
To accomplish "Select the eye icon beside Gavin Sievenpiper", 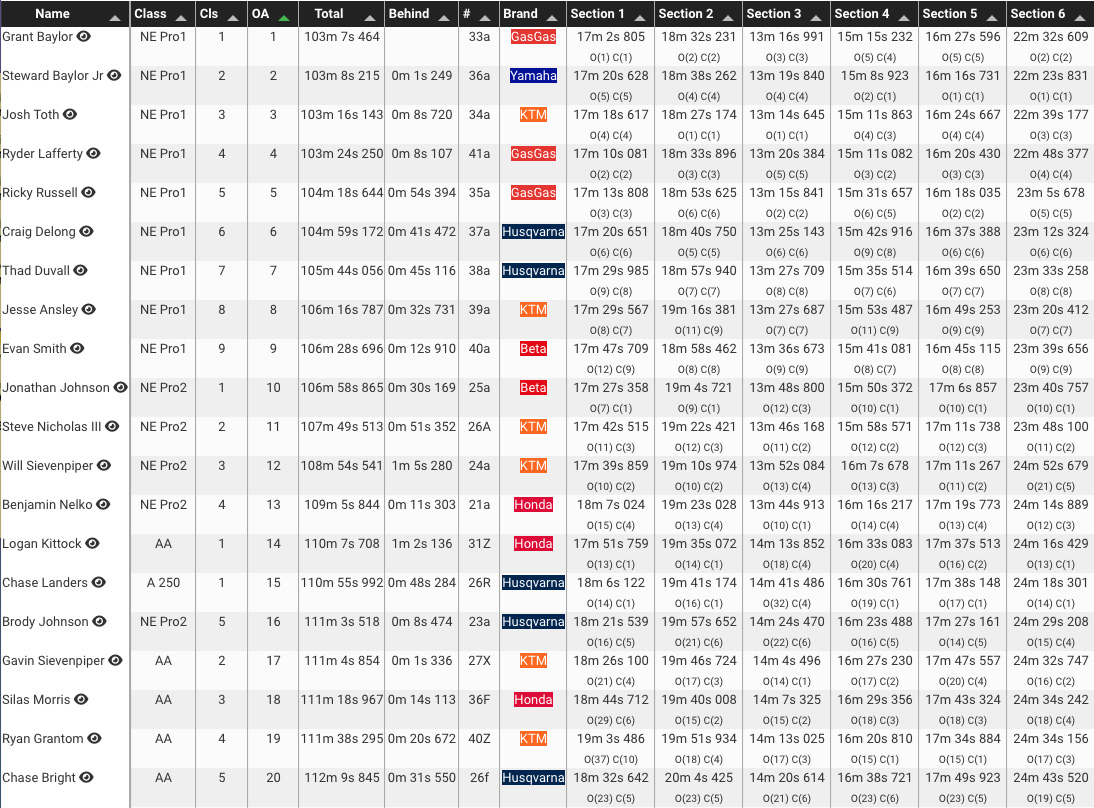I will [115, 661].
